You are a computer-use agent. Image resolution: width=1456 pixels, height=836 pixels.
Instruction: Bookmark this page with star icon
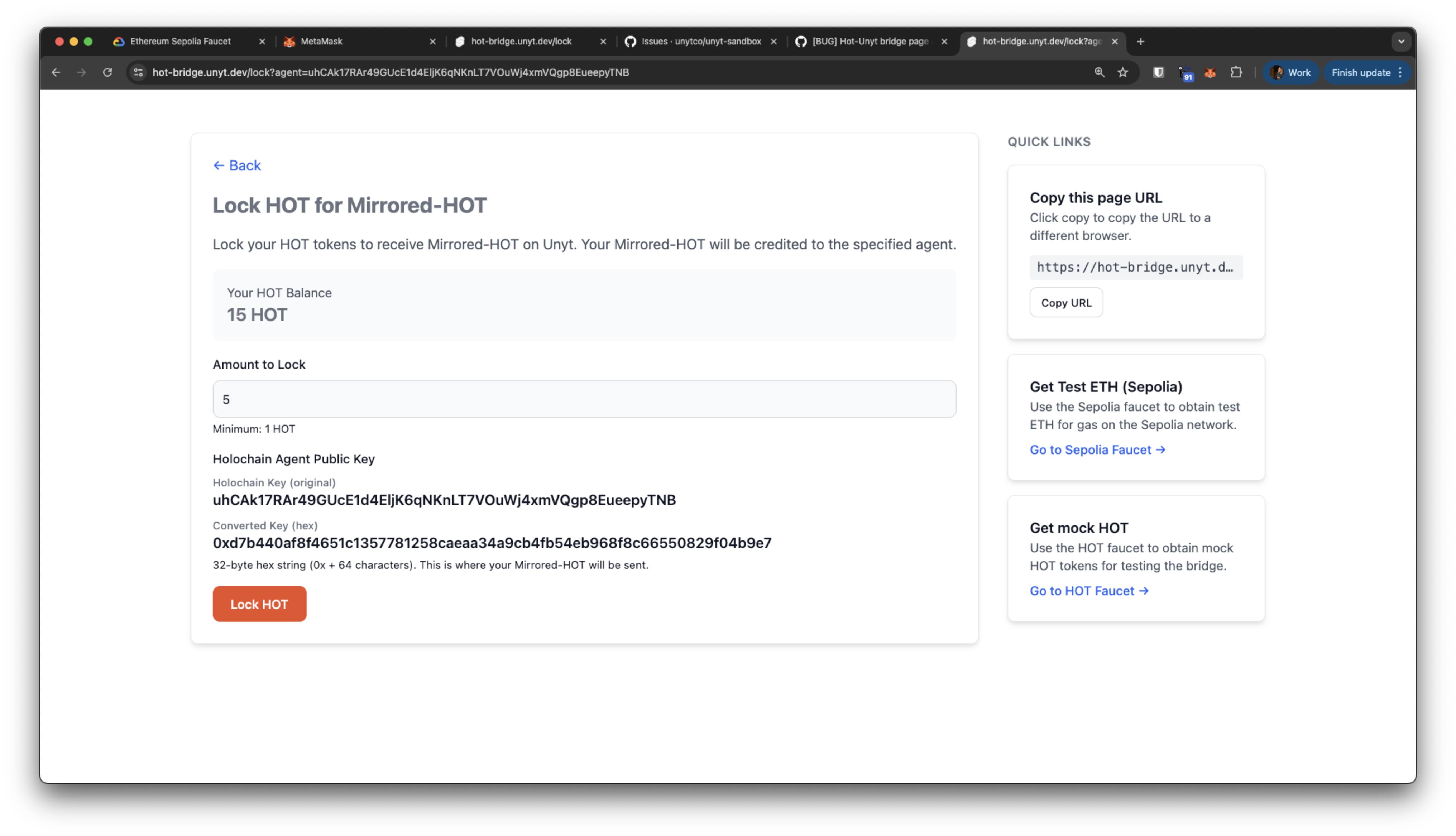1122,72
